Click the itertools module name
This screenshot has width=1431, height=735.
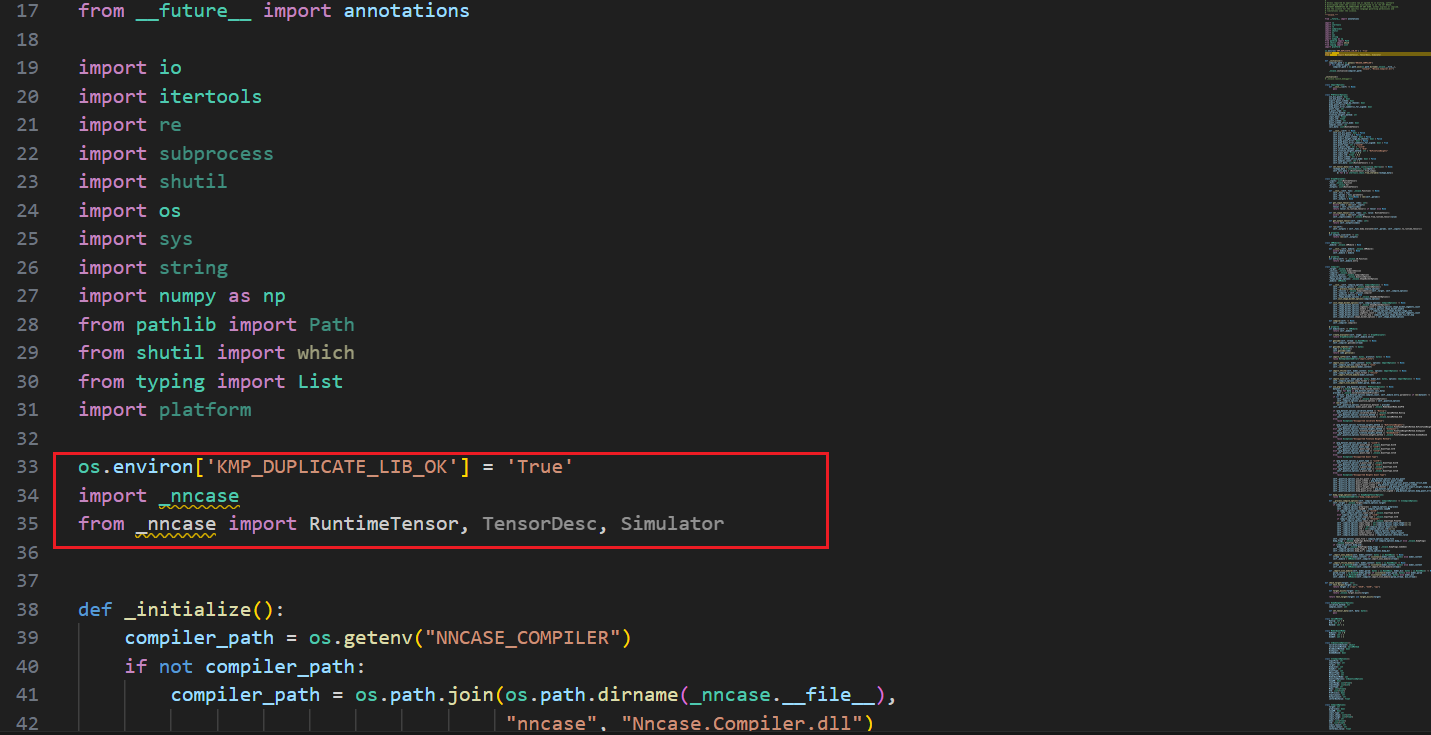(210, 97)
